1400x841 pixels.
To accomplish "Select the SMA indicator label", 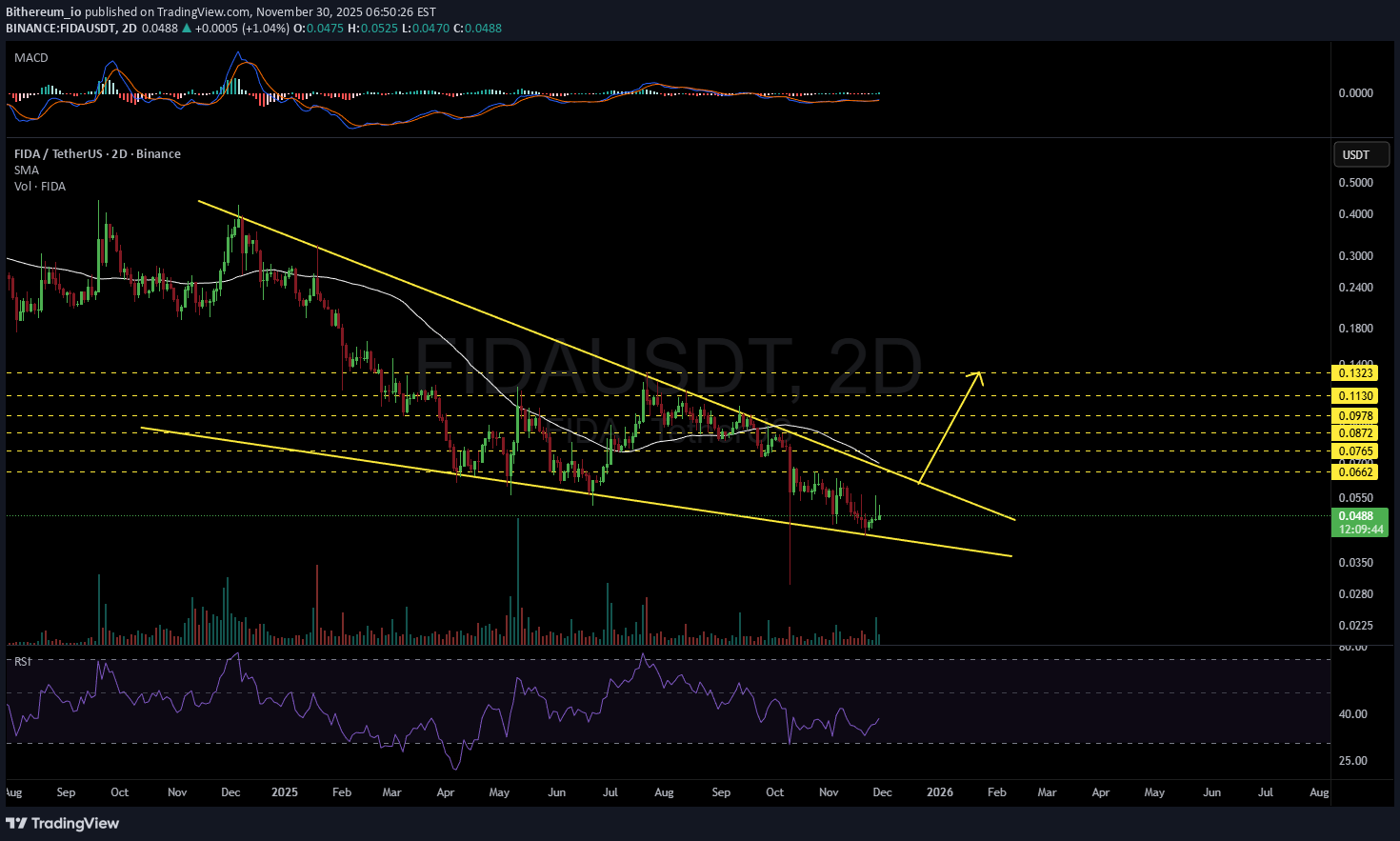I will 27,170.
